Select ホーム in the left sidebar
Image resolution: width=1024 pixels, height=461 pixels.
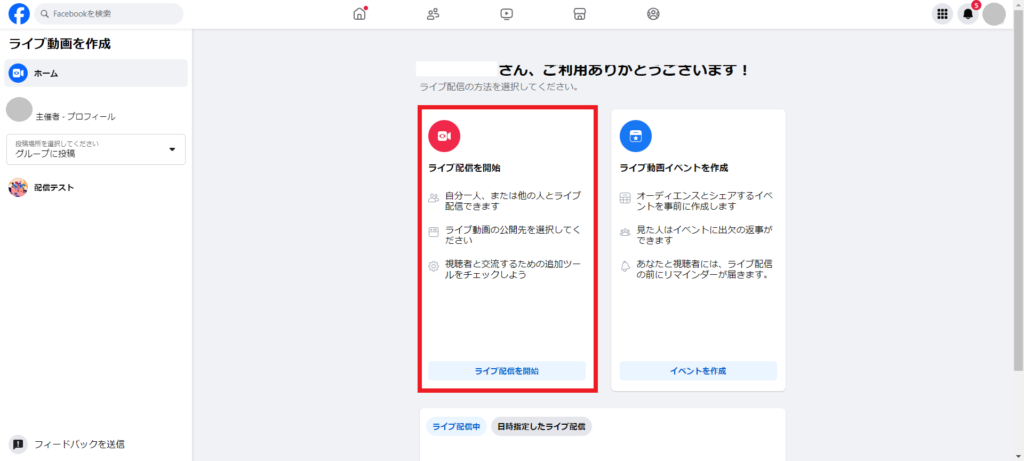[96, 73]
